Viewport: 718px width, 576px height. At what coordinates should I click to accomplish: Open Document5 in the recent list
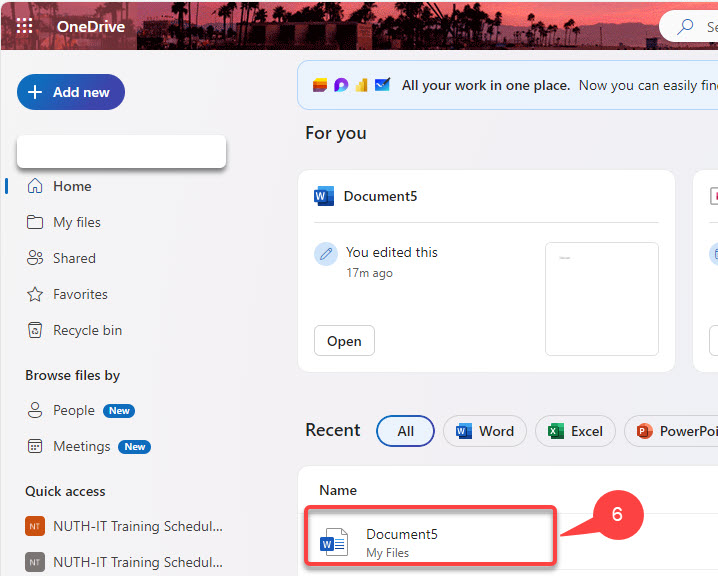402,534
